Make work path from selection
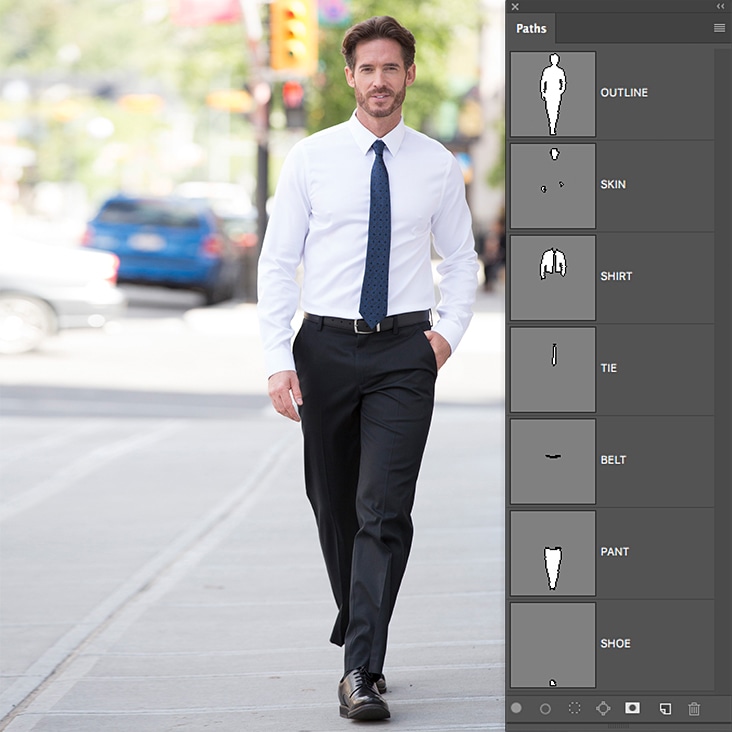Screen dimensions: 732x732 603,708
